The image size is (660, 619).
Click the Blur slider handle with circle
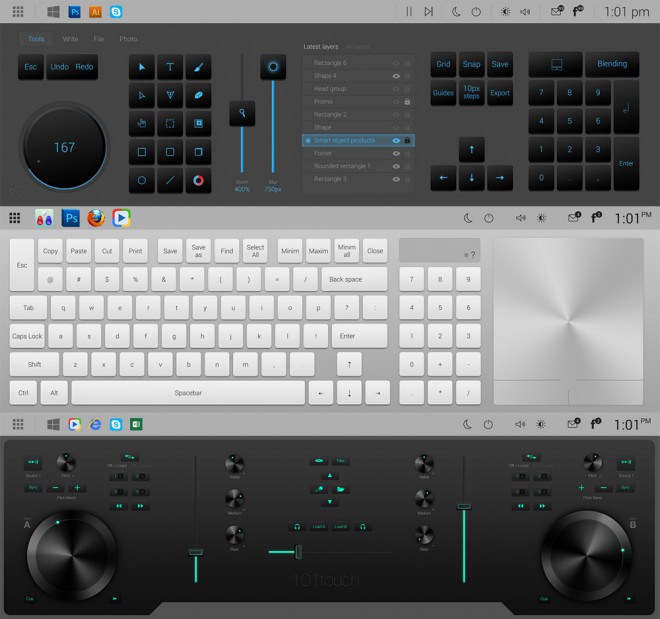[x=273, y=67]
